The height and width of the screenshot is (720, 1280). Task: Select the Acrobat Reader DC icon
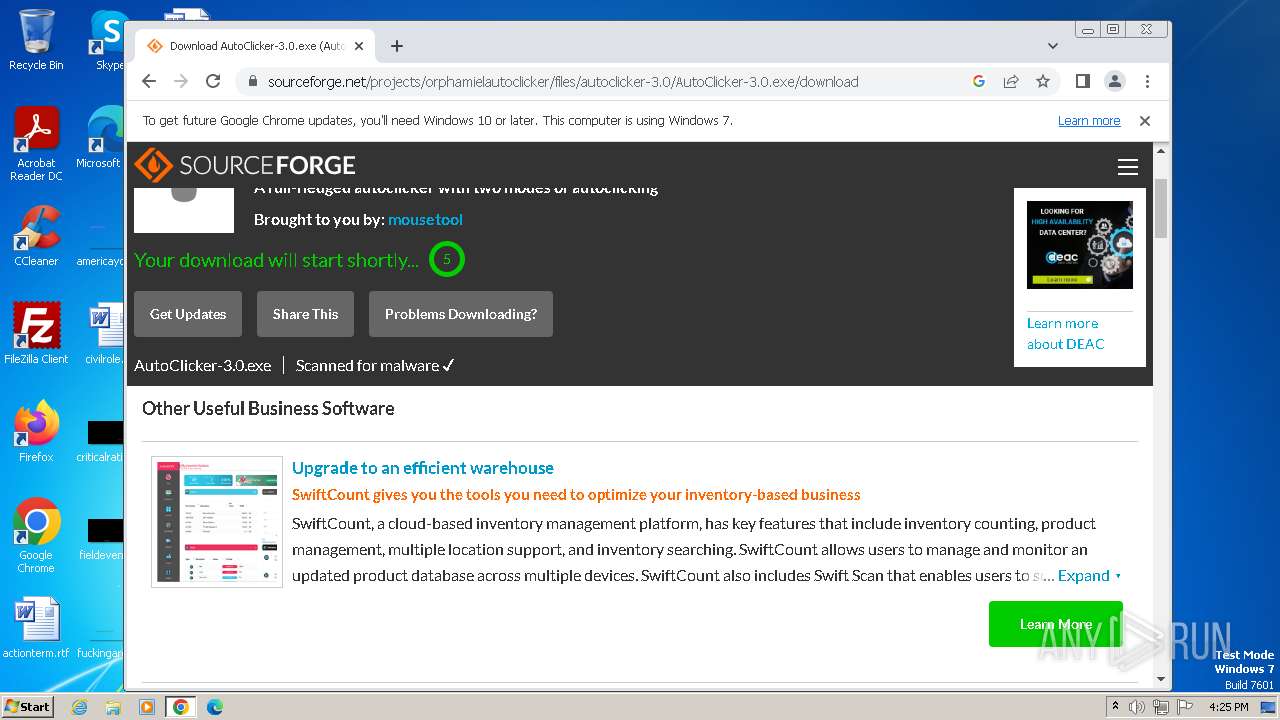(36, 145)
